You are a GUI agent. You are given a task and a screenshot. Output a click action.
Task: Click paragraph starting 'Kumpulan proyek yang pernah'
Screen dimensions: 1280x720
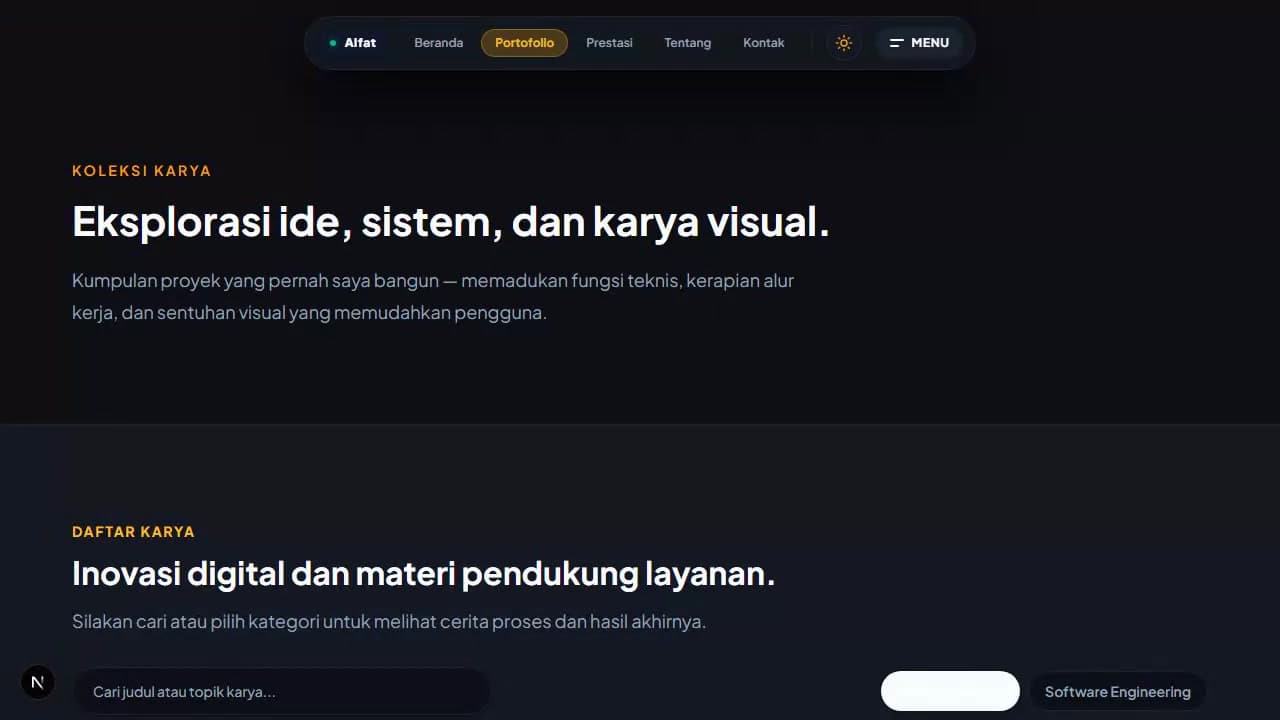(433, 297)
